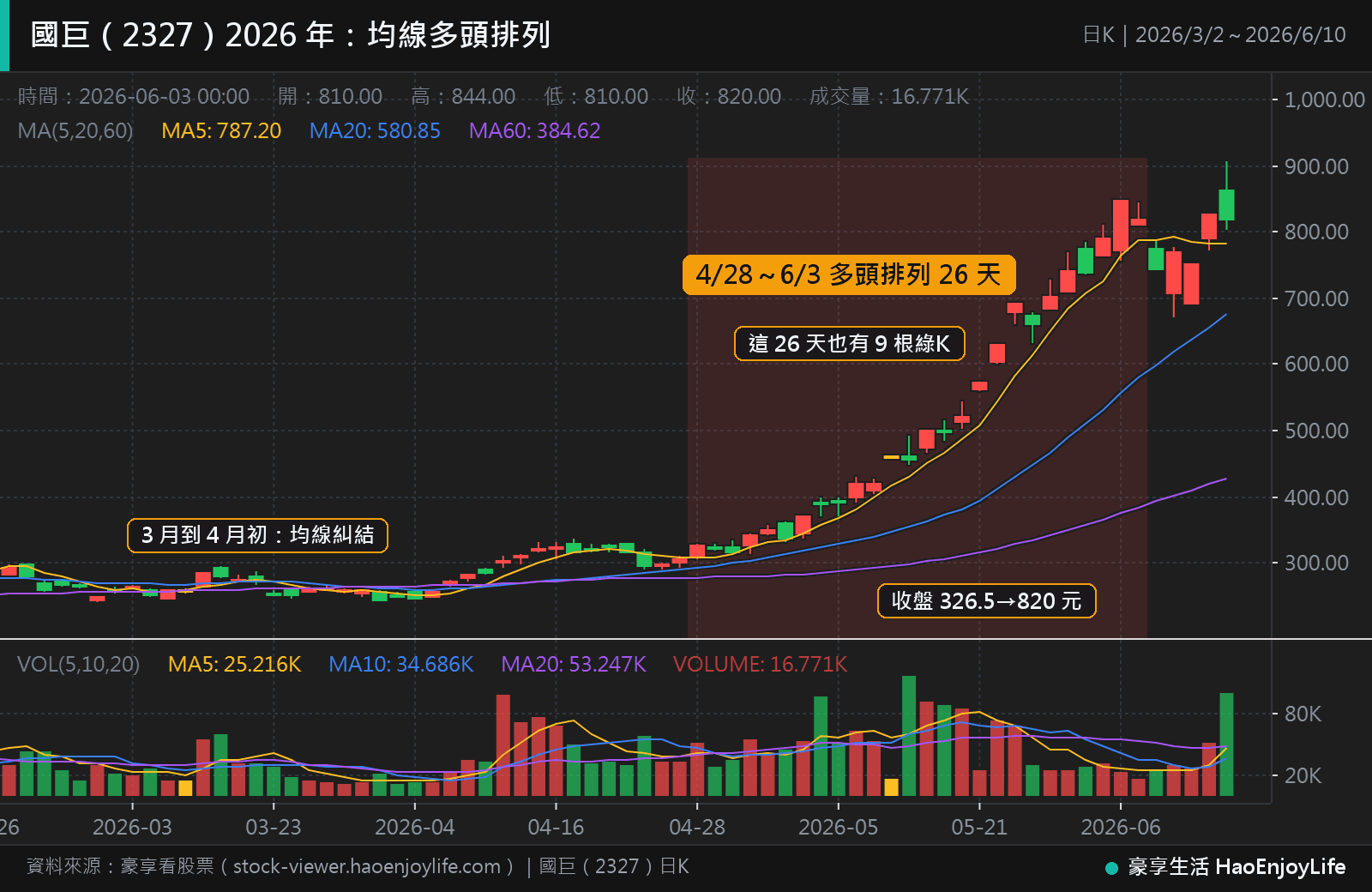The image size is (1372, 892).
Task: Click the MA60: 384.62 legend value
Action: tap(534, 131)
